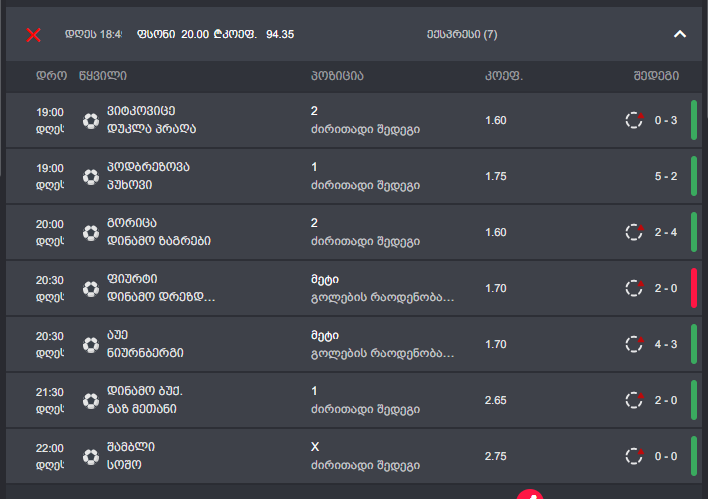Click the დრო column header
708x499 pixels.
[51, 75]
